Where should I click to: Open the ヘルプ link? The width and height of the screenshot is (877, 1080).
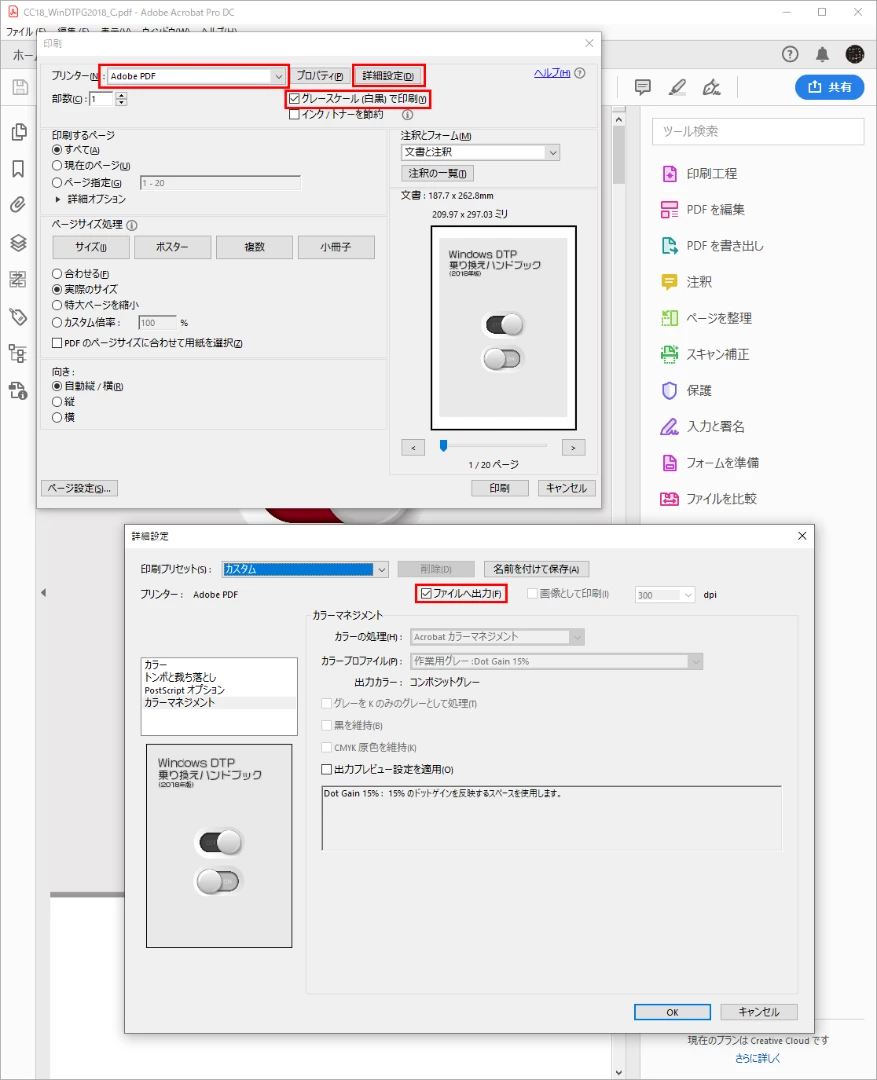(x=552, y=73)
